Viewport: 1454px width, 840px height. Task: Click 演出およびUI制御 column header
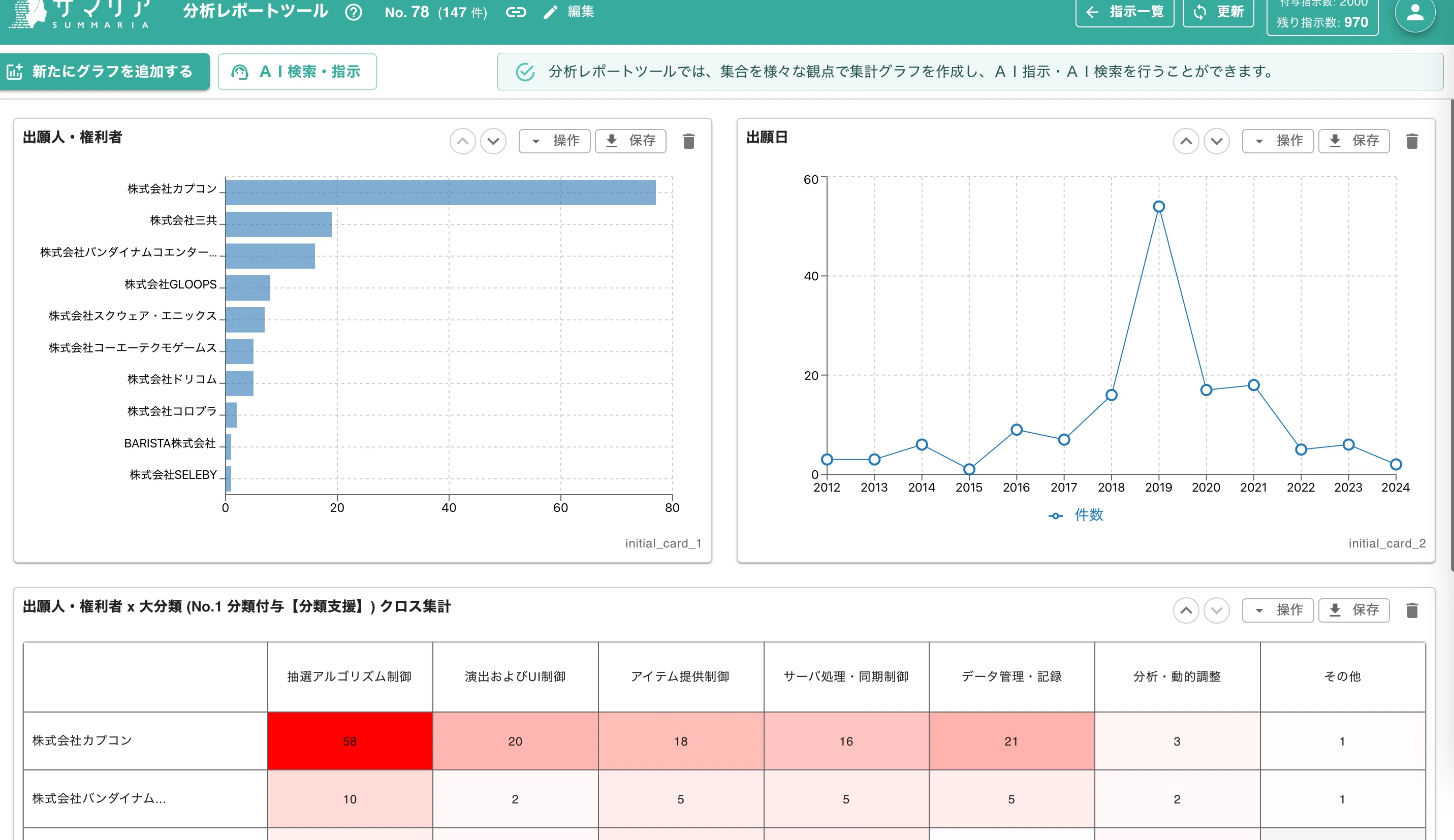(515, 677)
